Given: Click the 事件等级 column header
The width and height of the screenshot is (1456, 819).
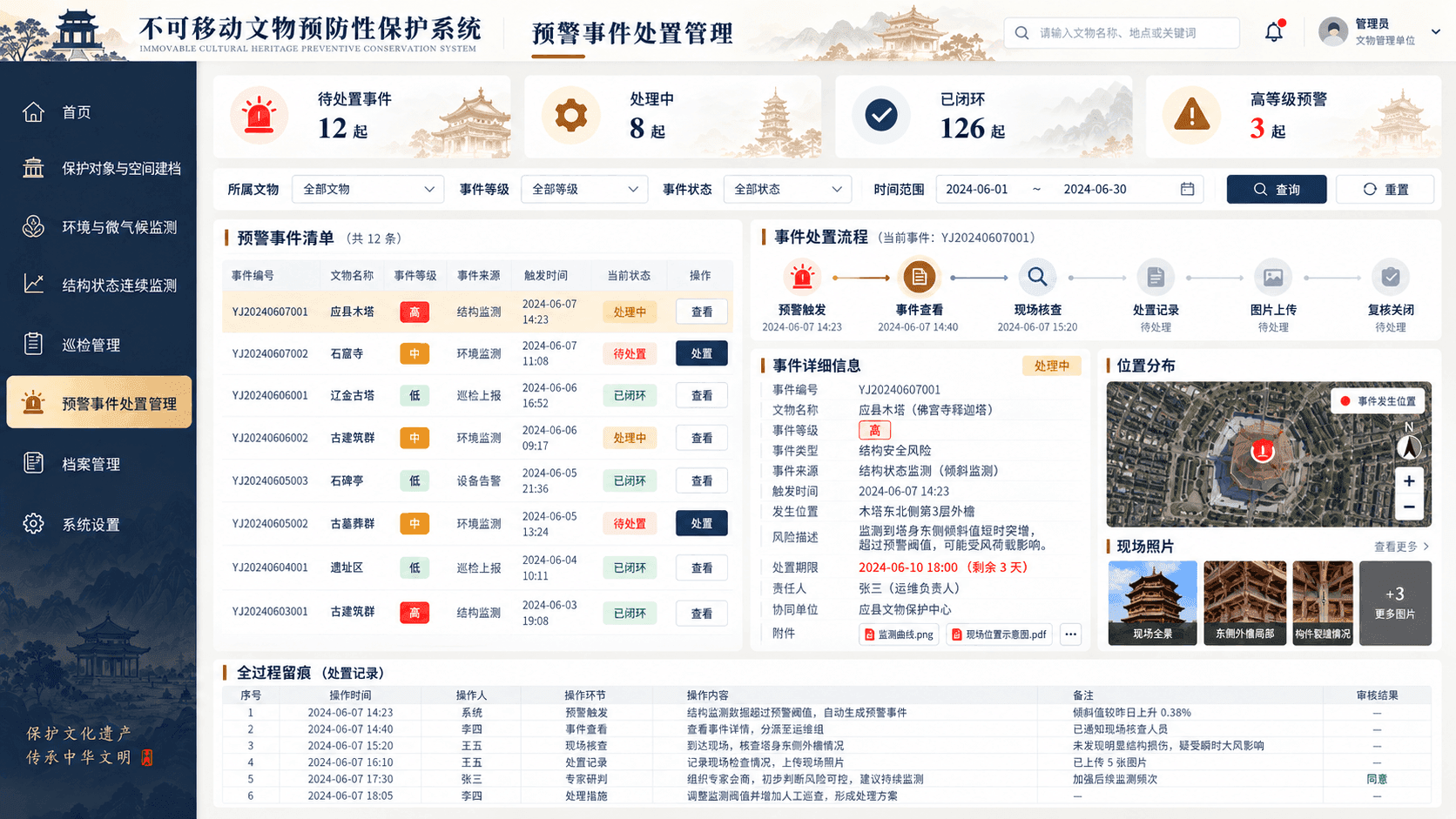Looking at the screenshot, I should coord(415,275).
